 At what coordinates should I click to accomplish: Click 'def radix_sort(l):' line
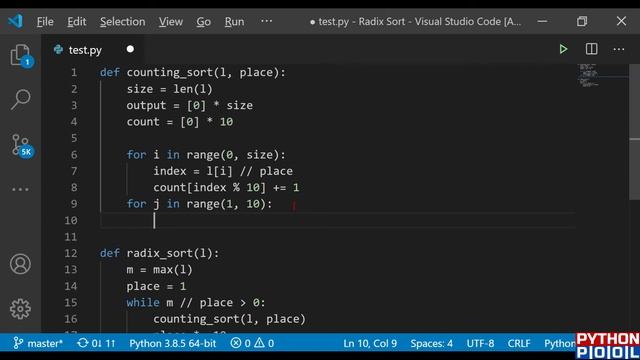coord(159,253)
